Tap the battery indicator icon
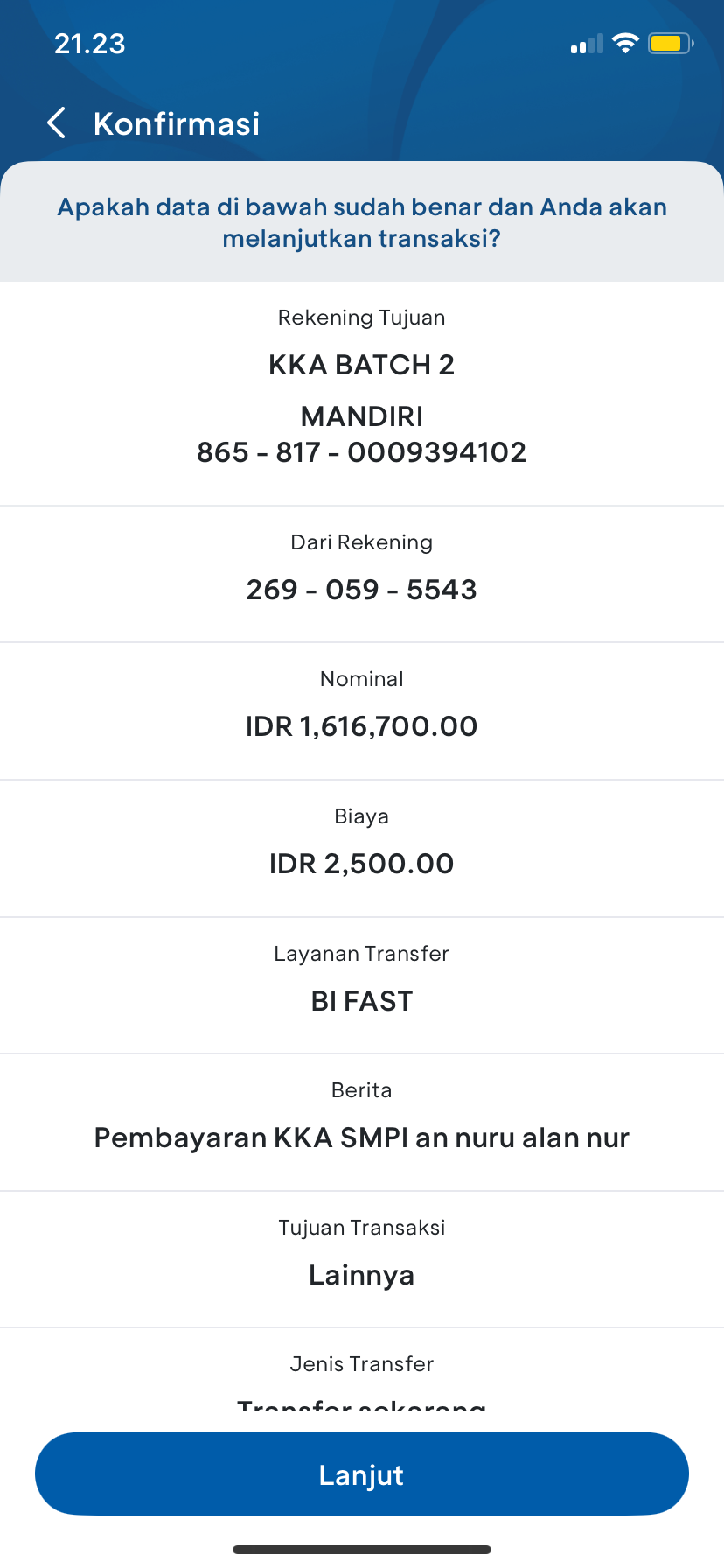 (x=671, y=44)
